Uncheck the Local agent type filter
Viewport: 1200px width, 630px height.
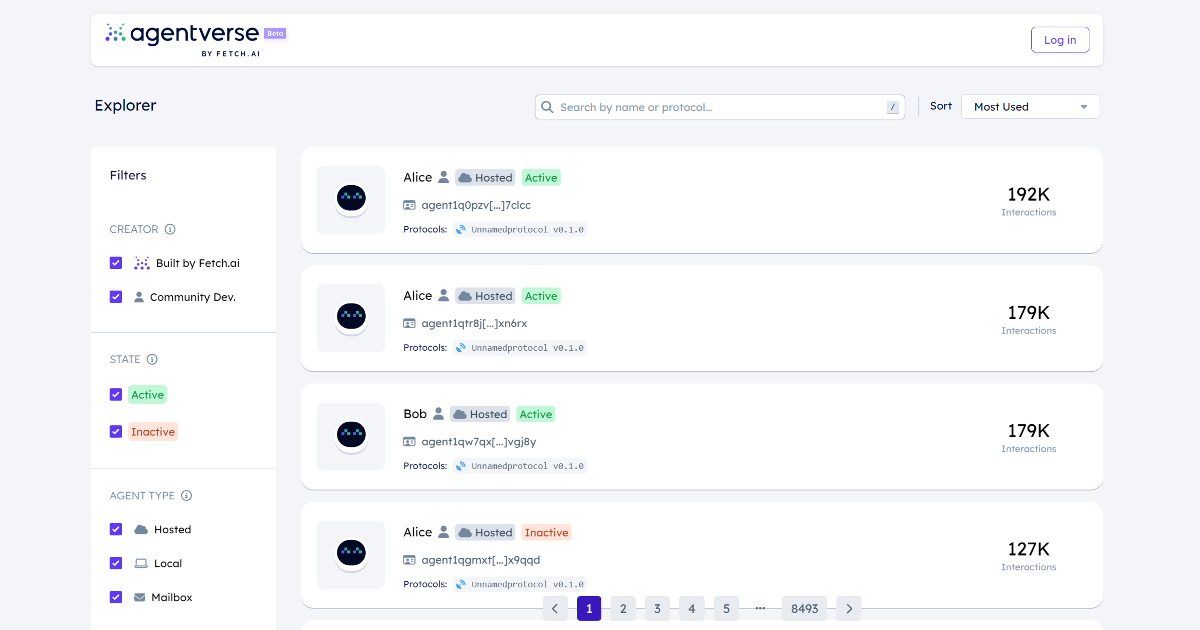116,563
